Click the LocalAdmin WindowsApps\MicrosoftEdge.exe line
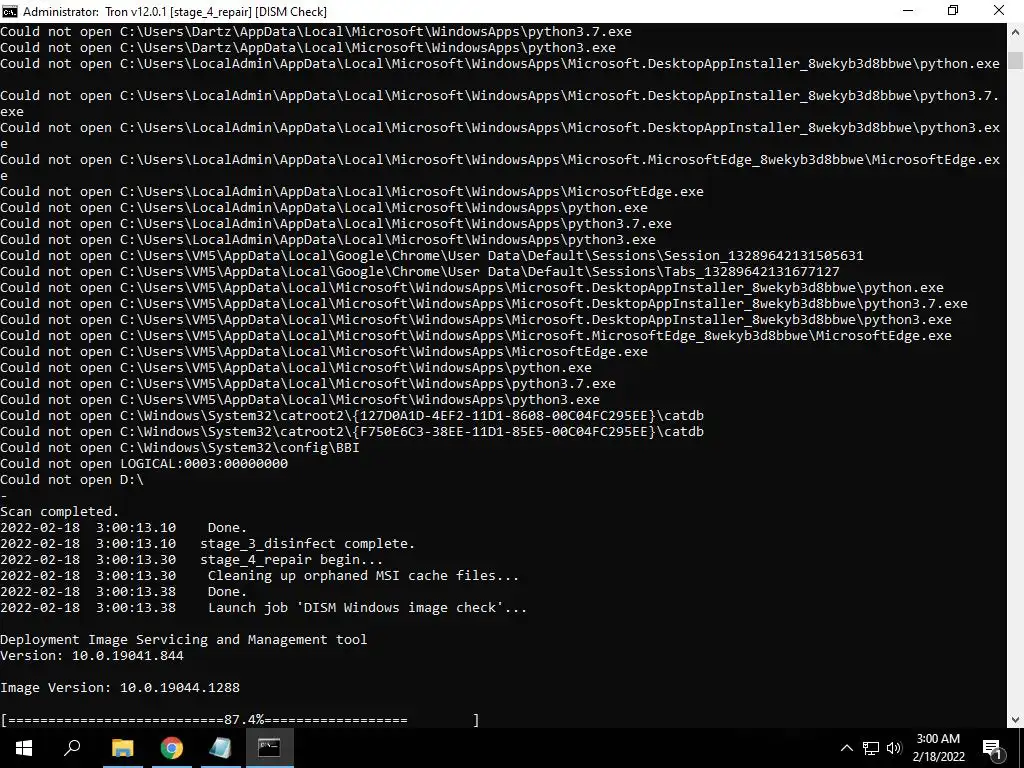1024x768 pixels. (352, 191)
